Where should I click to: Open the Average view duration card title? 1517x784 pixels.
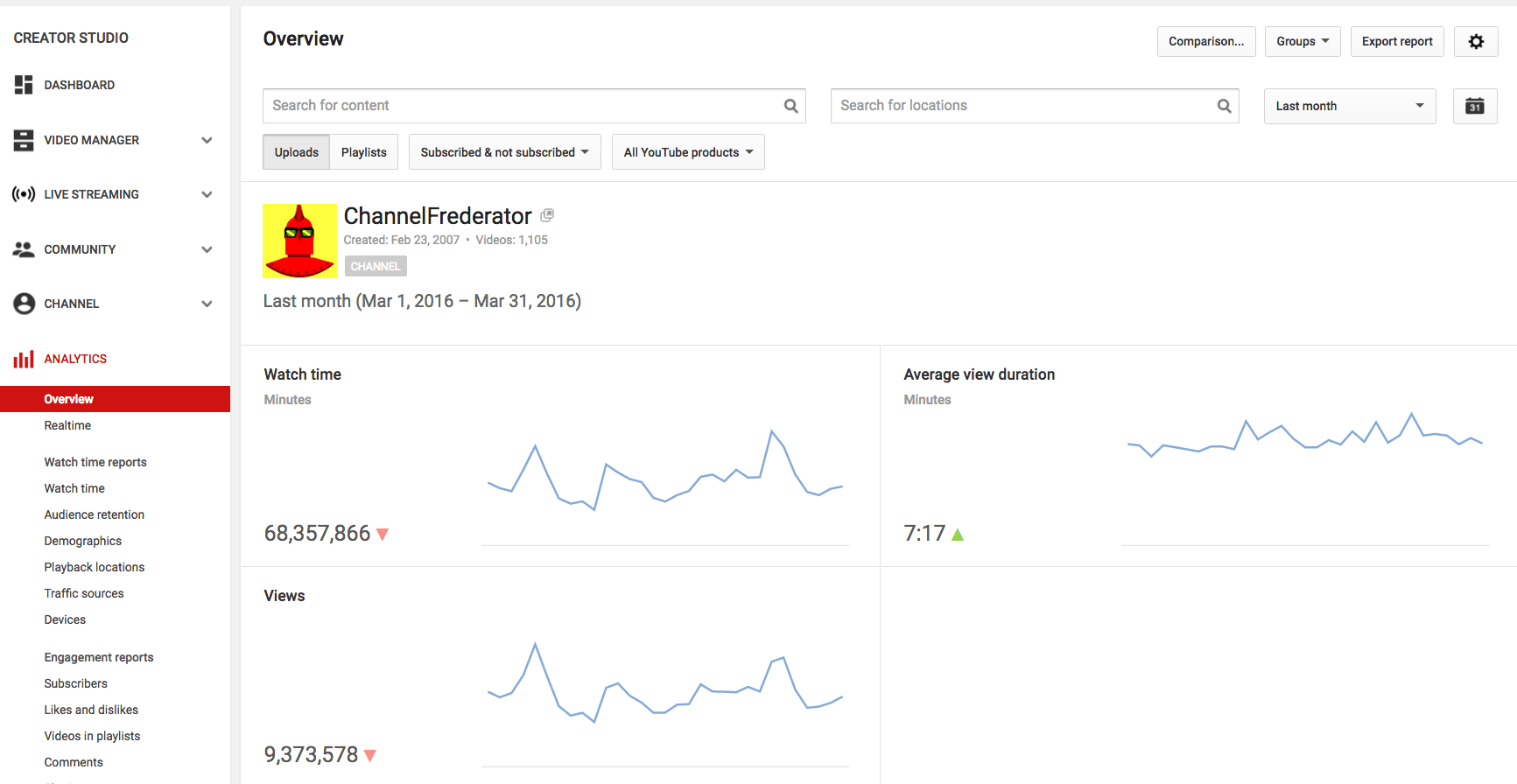[x=979, y=374]
